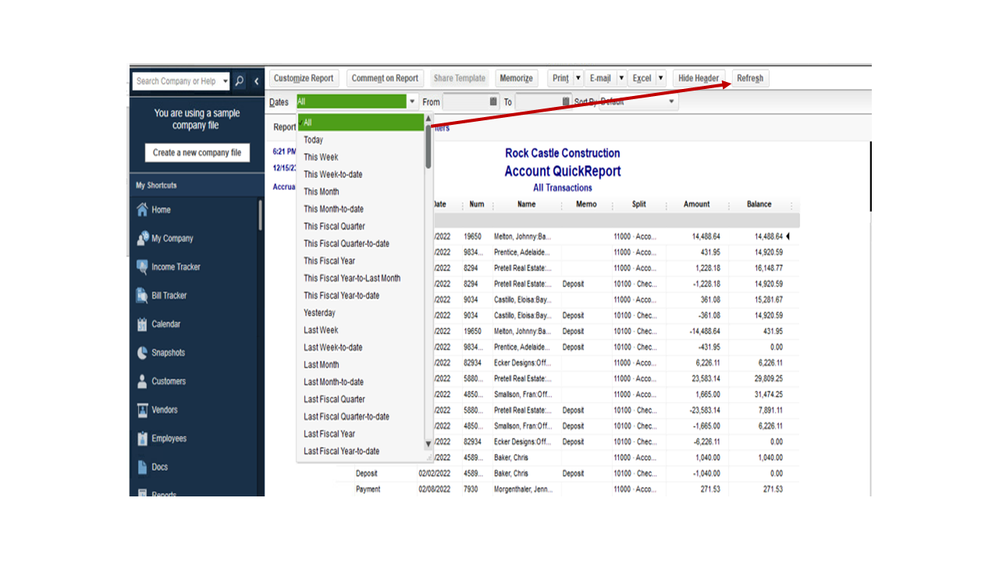
Task: Click the Comment on Report button
Action: [x=385, y=78]
